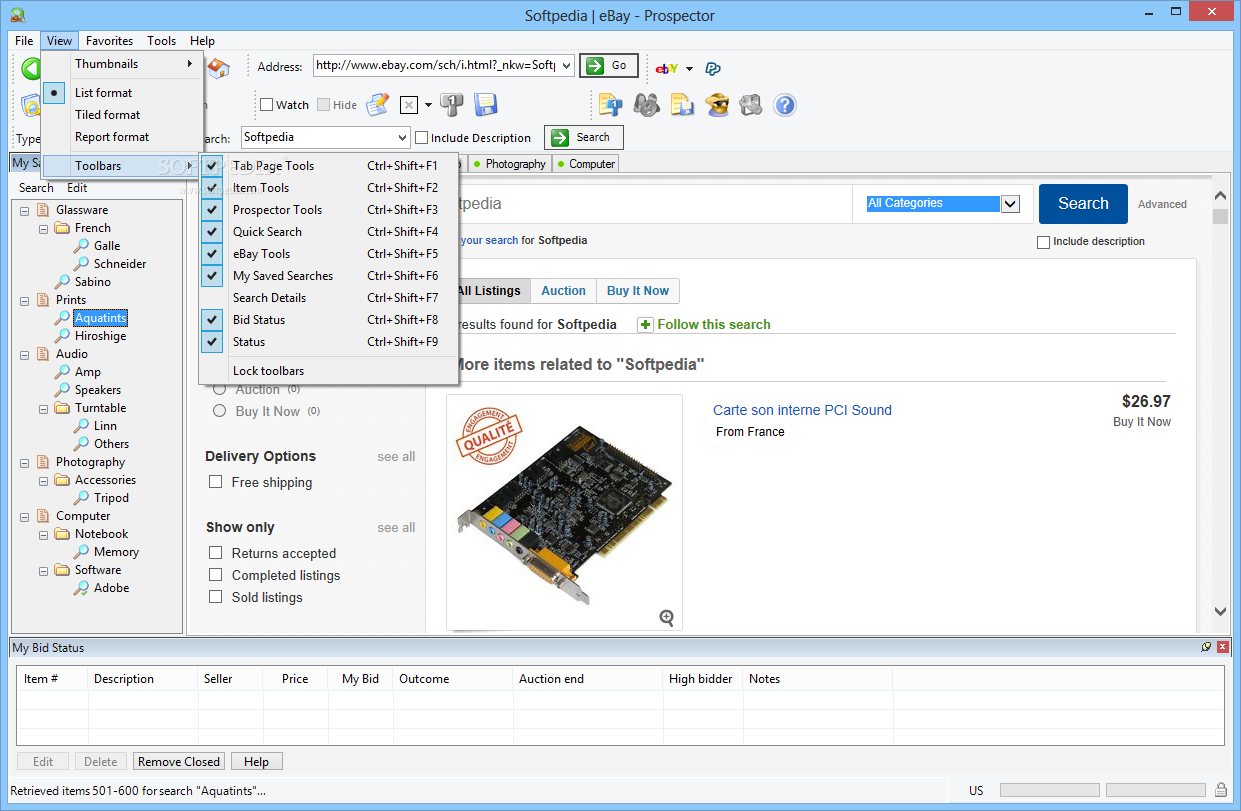The width and height of the screenshot is (1241, 811).
Task: Switch to the Photography tab
Action: pyautogui.click(x=510, y=164)
